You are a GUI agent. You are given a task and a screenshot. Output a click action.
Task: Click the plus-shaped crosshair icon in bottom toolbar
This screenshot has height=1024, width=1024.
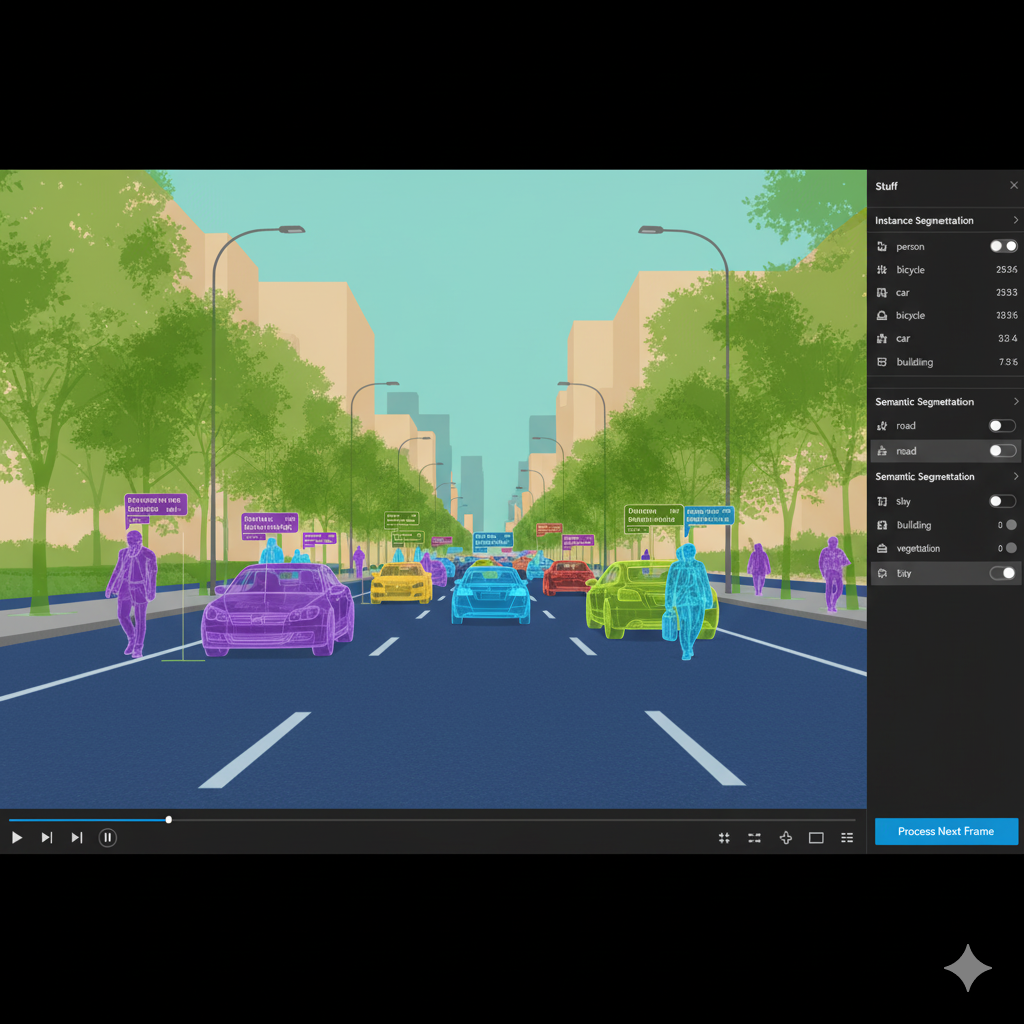coord(786,838)
